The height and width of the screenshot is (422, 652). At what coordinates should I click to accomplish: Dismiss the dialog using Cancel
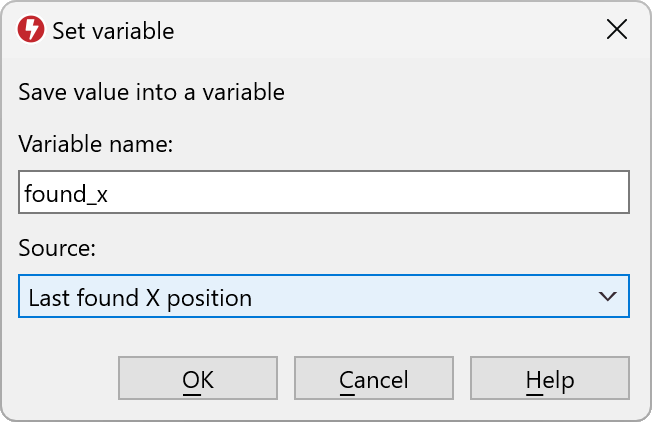[x=374, y=380]
